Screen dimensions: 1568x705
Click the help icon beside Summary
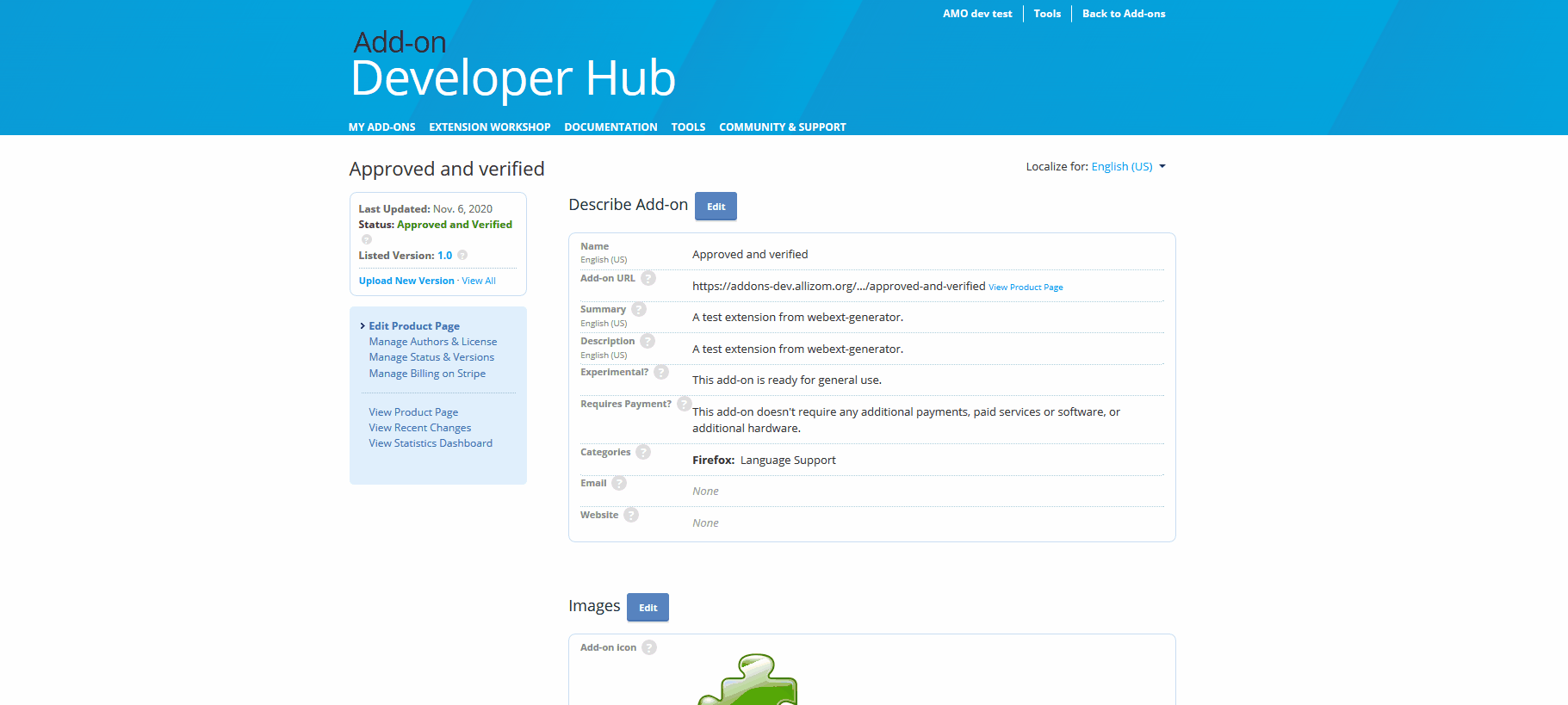(x=639, y=309)
